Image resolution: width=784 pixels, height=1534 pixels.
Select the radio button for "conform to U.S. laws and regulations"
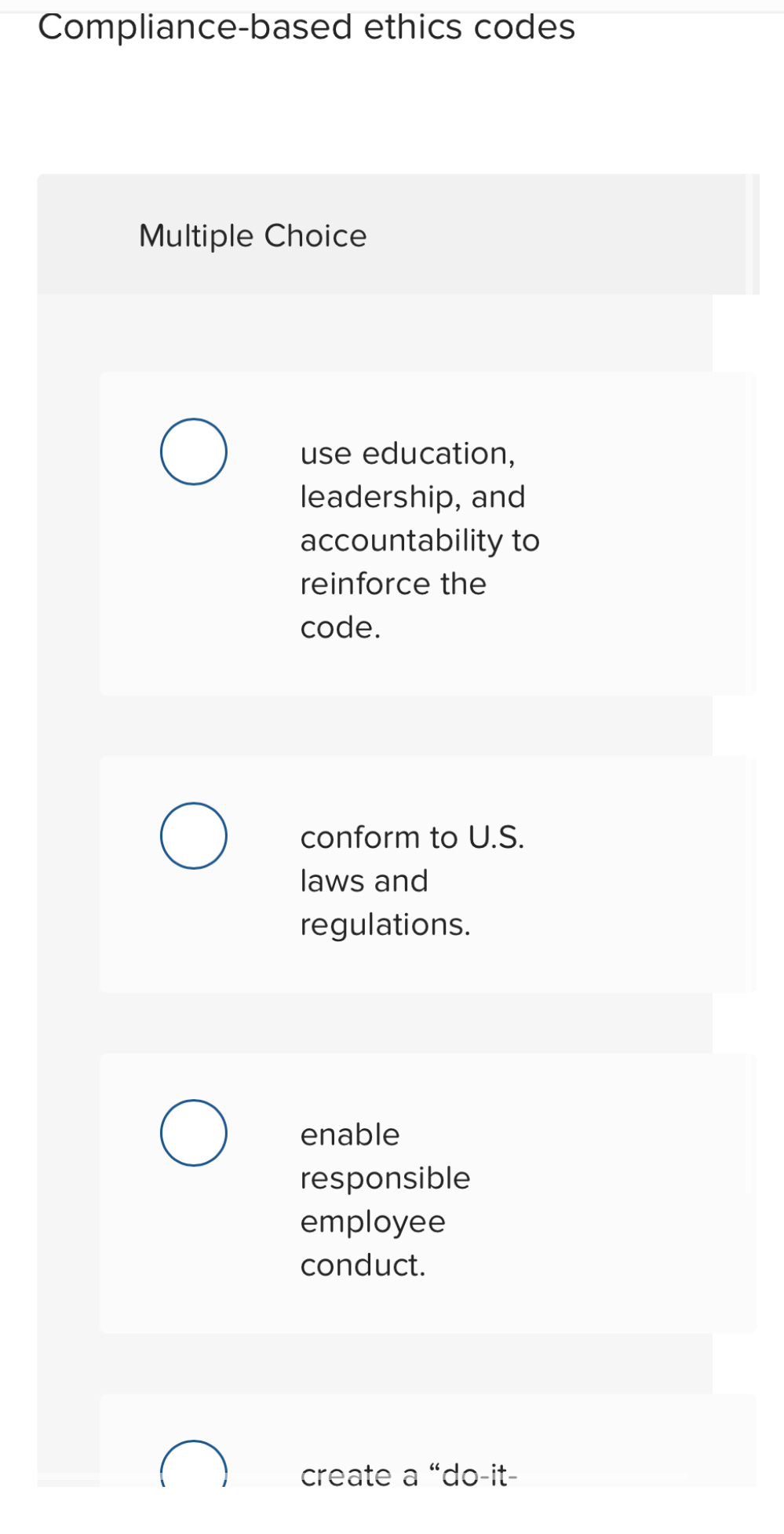click(193, 835)
